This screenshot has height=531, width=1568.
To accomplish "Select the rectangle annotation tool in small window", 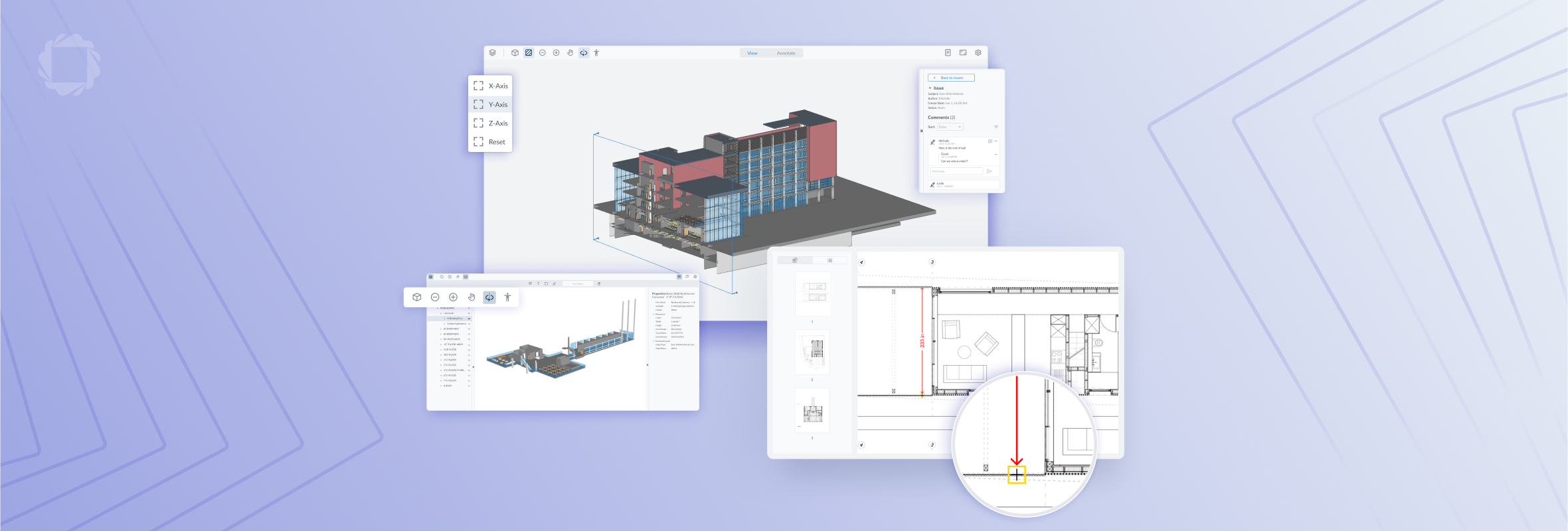I will pos(546,283).
